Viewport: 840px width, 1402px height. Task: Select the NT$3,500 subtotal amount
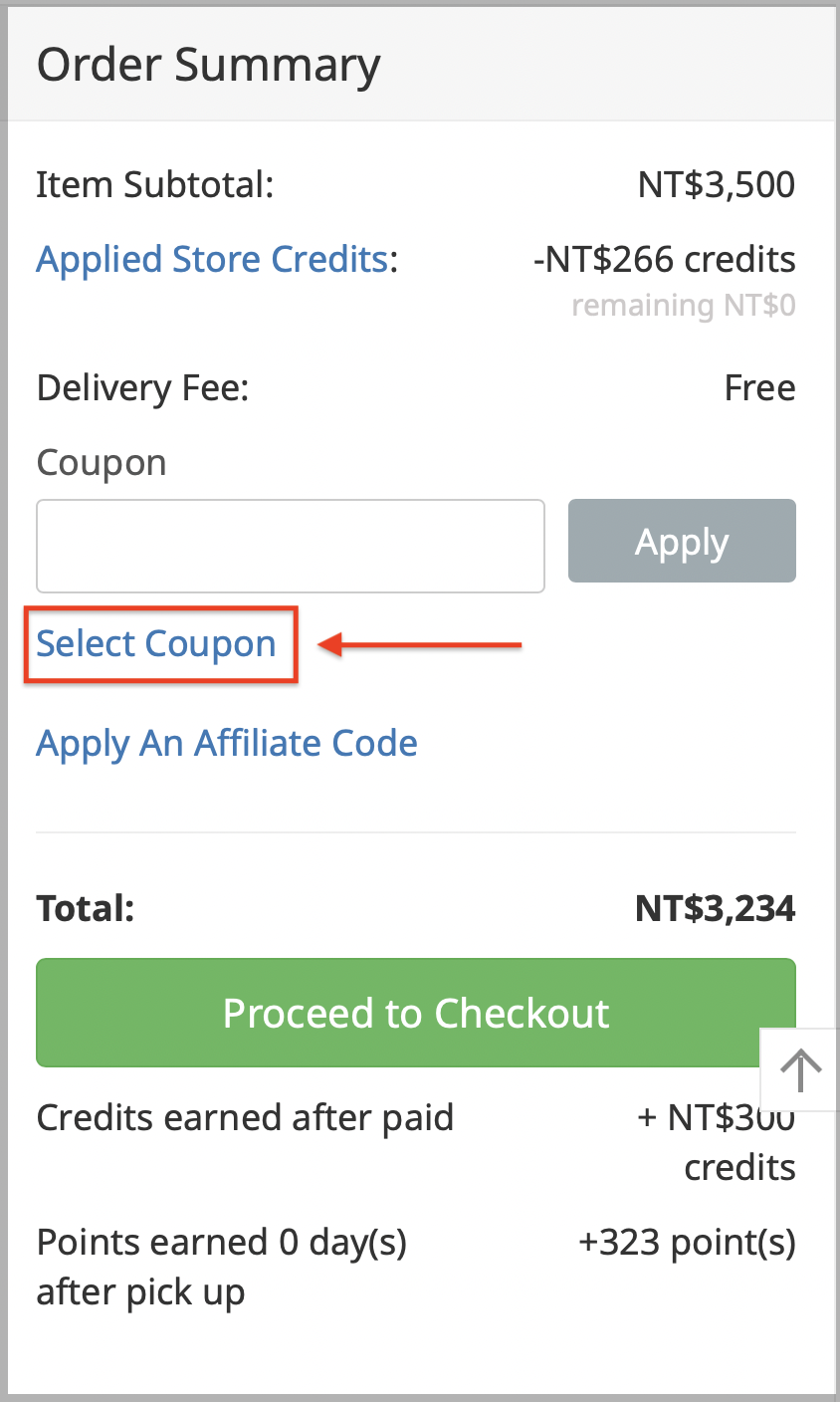tap(717, 185)
